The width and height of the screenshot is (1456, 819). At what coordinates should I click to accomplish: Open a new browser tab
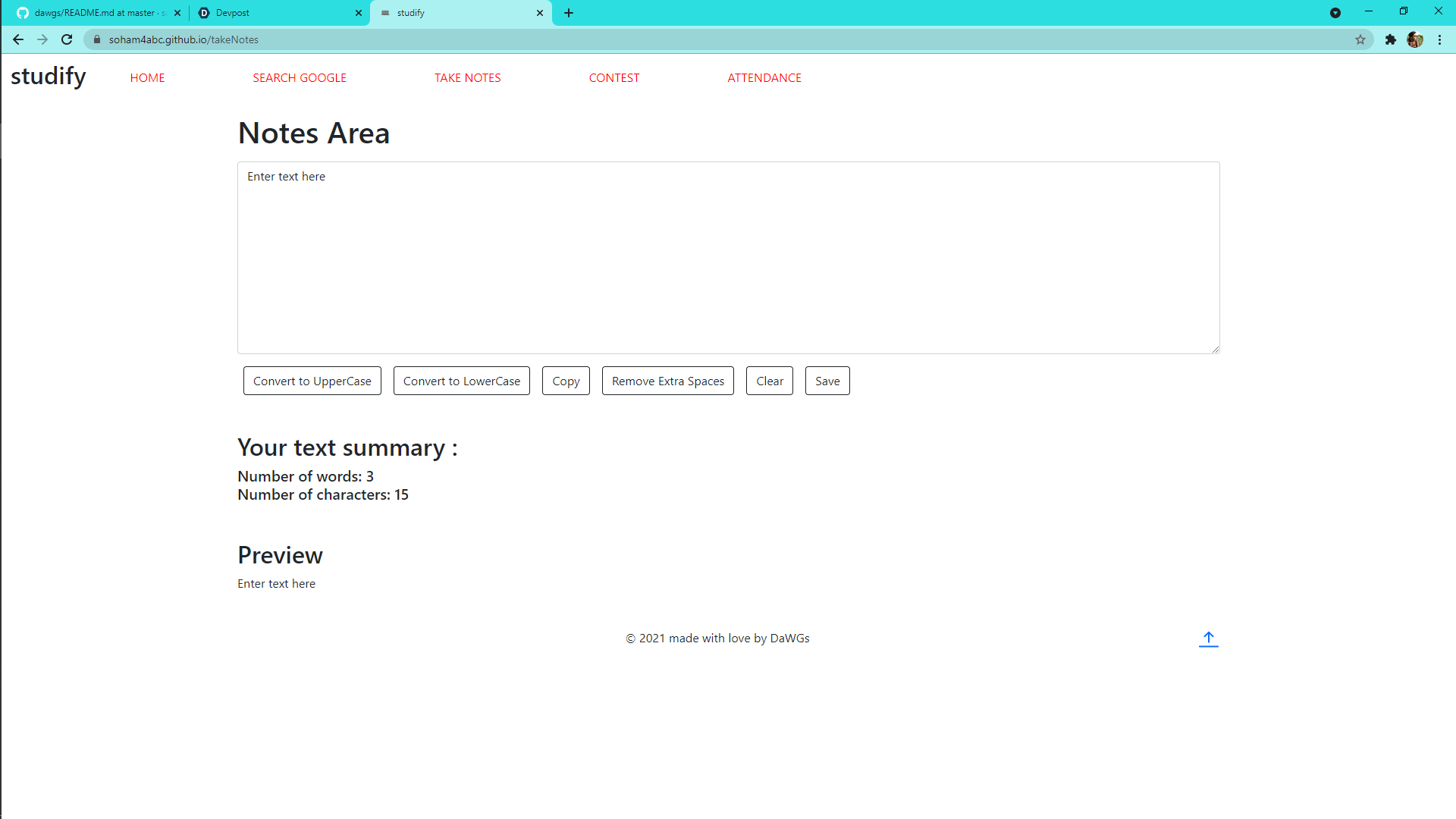[x=569, y=13]
